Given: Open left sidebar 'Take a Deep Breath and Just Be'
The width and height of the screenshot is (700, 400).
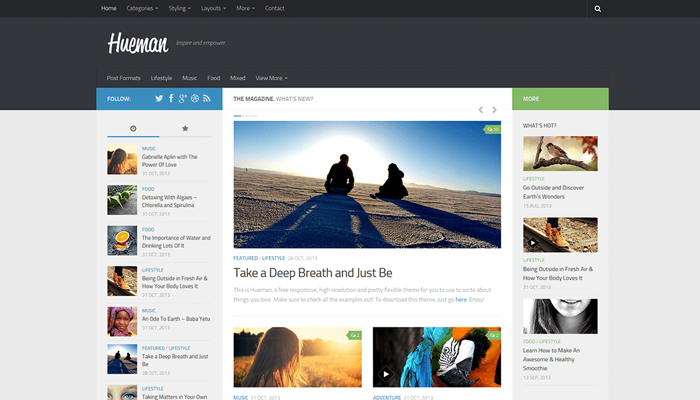Looking at the screenshot, I should (175, 360).
